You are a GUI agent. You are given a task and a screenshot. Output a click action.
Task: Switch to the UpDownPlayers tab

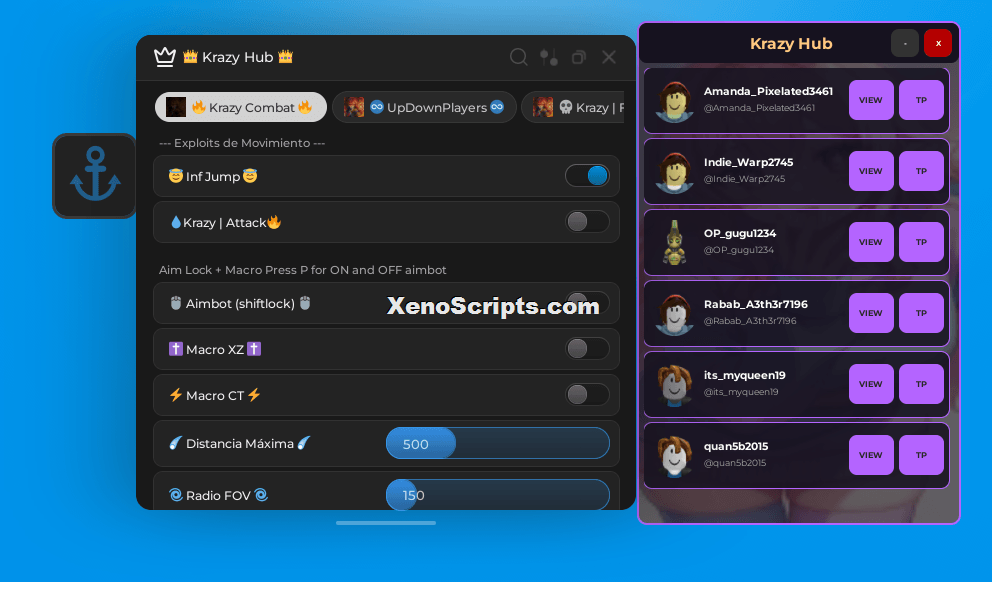click(424, 108)
